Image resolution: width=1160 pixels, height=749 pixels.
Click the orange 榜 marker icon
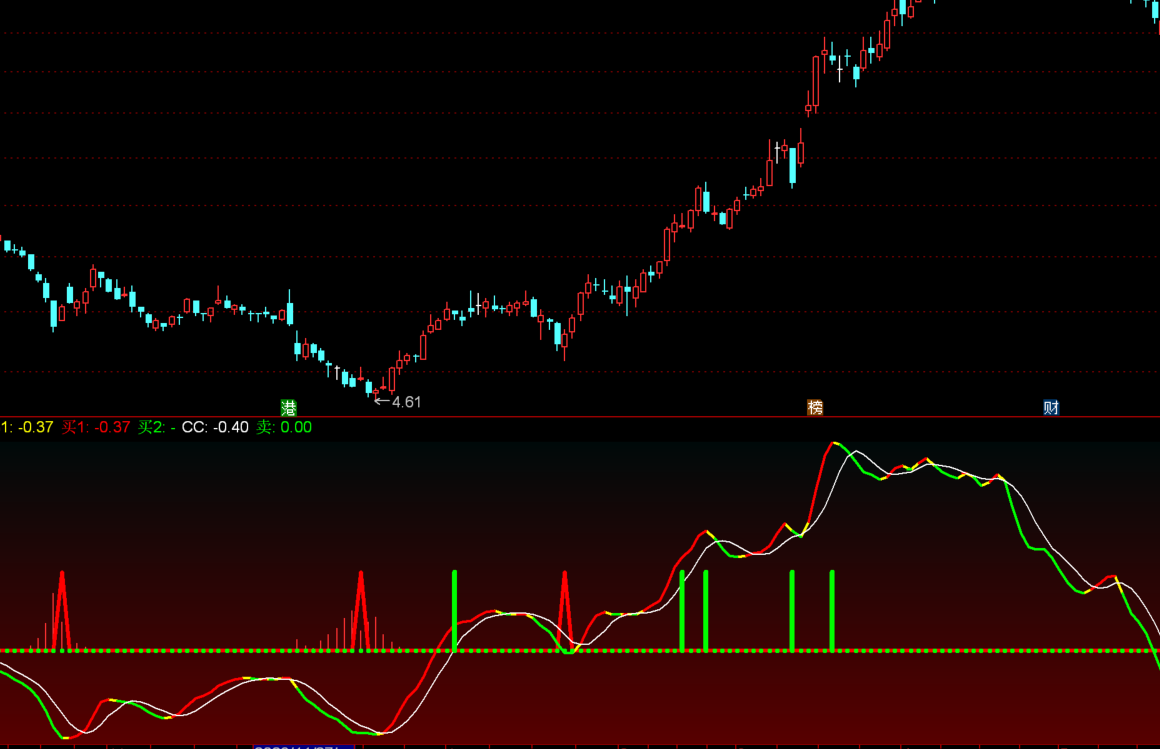coord(815,407)
